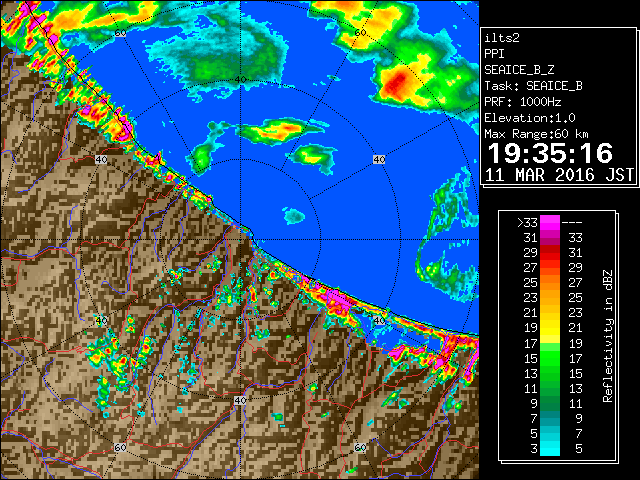This screenshot has height=480, width=640.
Task: Click the '---' legend upper bound label
Action: tap(572, 223)
